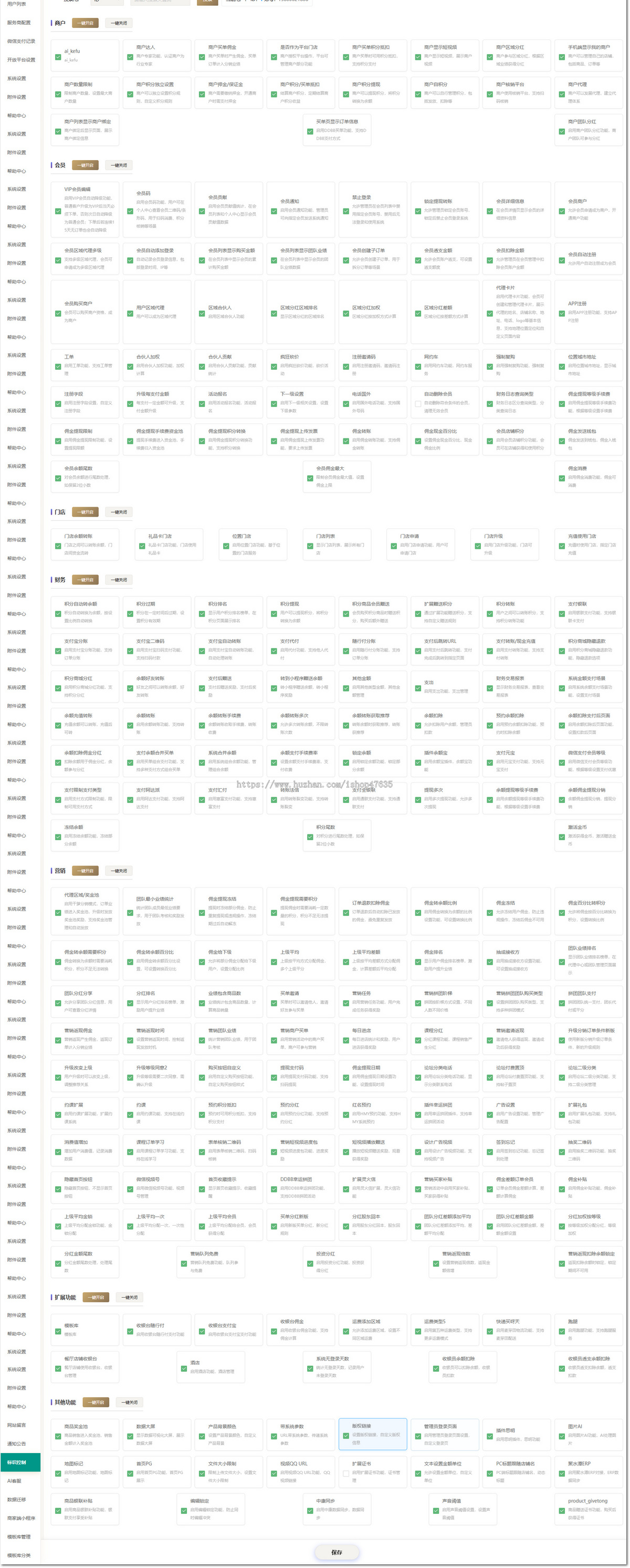Viewport: 630px width, 1568px height.
Task: Go to 开放平台设置 in the sidebar
Action: 22,60
